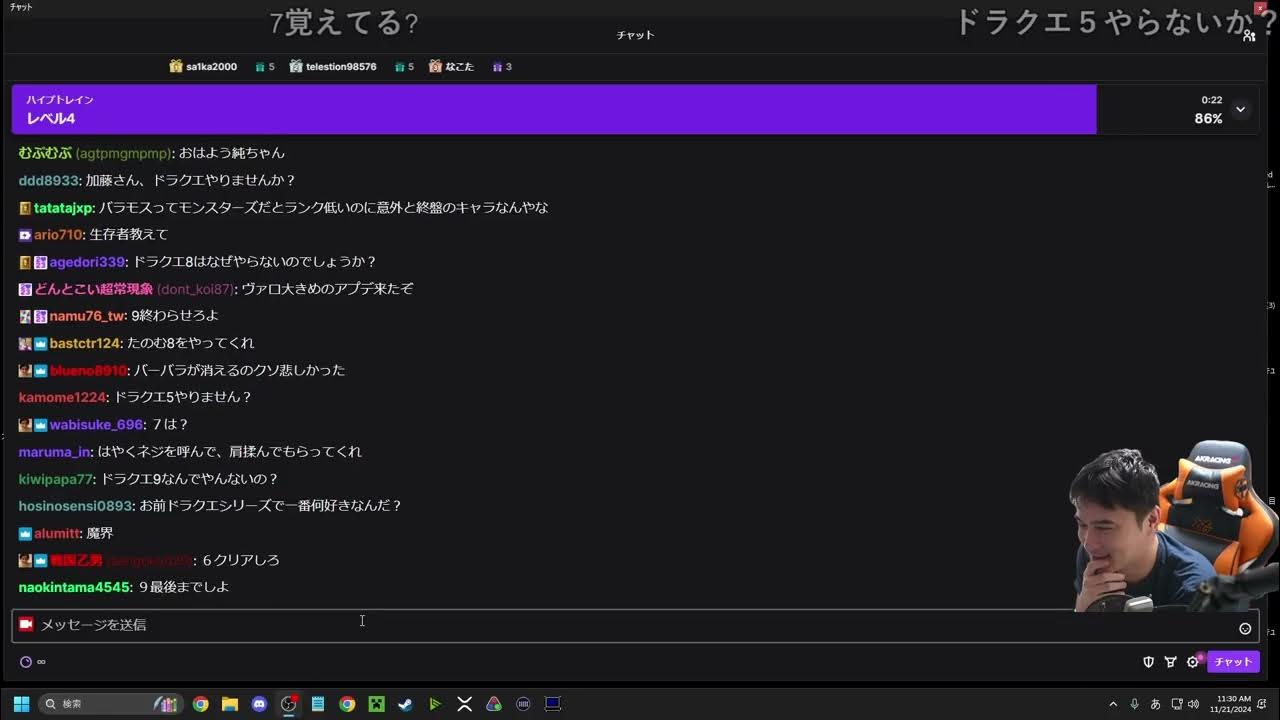1280x720 pixels.
Task: Click username ario710 in chat
Action: point(58,235)
